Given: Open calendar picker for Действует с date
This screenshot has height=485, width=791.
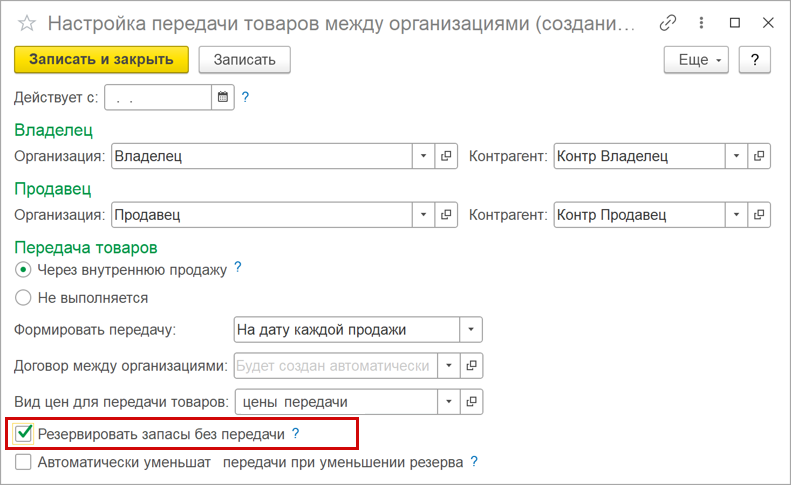Looking at the screenshot, I should pyautogui.click(x=223, y=98).
